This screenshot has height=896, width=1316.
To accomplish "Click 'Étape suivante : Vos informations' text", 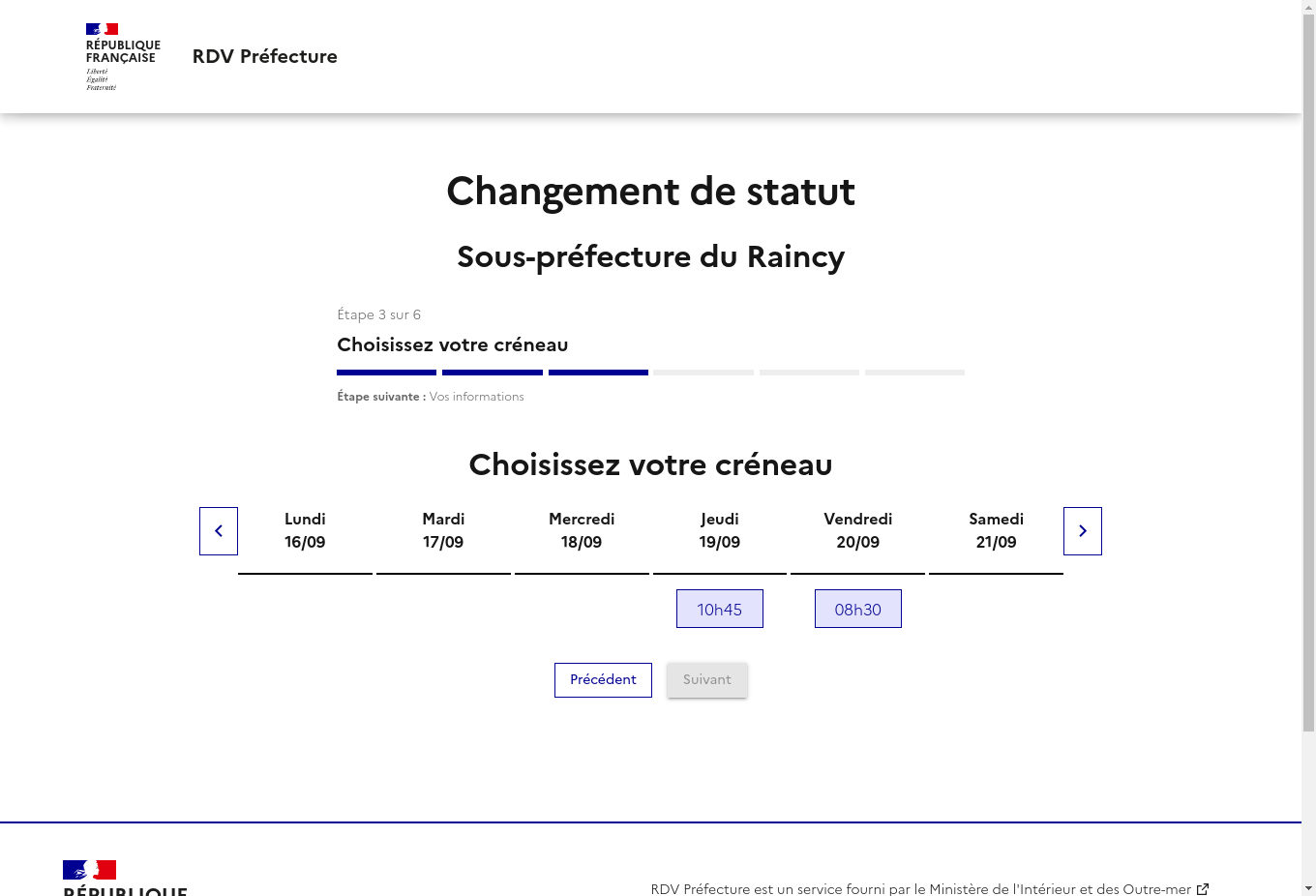I will [431, 397].
